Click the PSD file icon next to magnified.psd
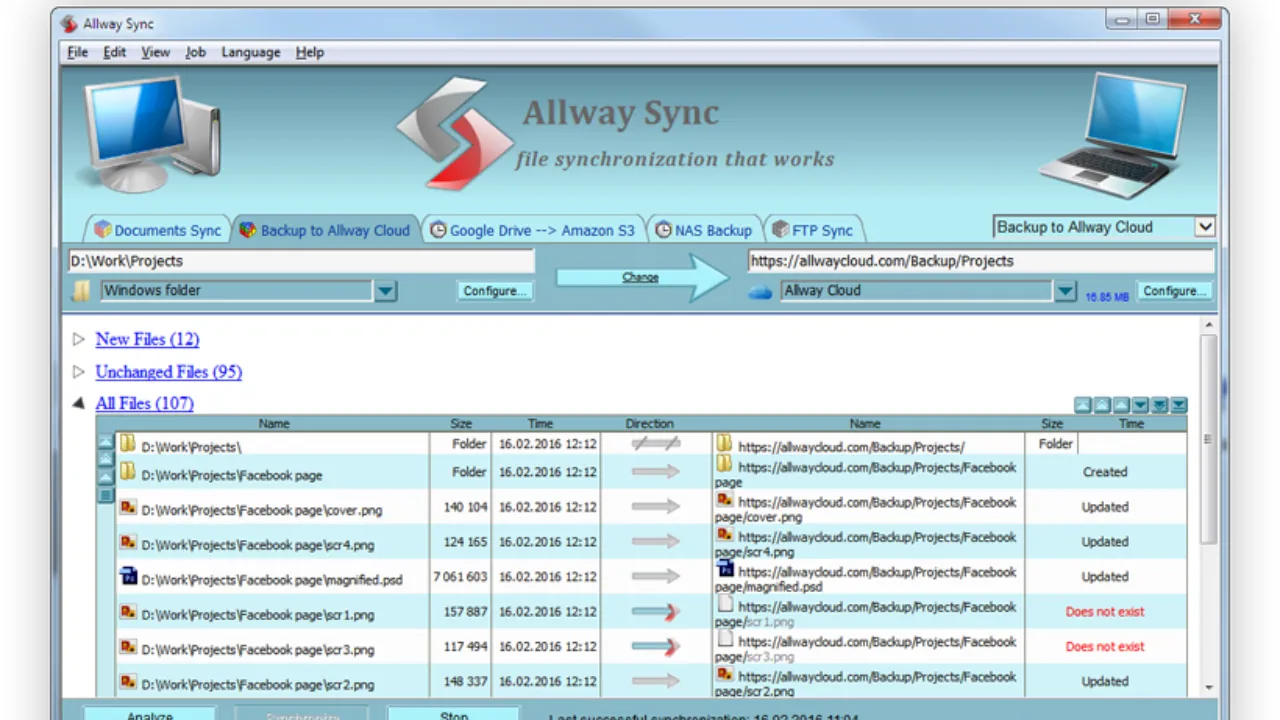 pos(128,576)
